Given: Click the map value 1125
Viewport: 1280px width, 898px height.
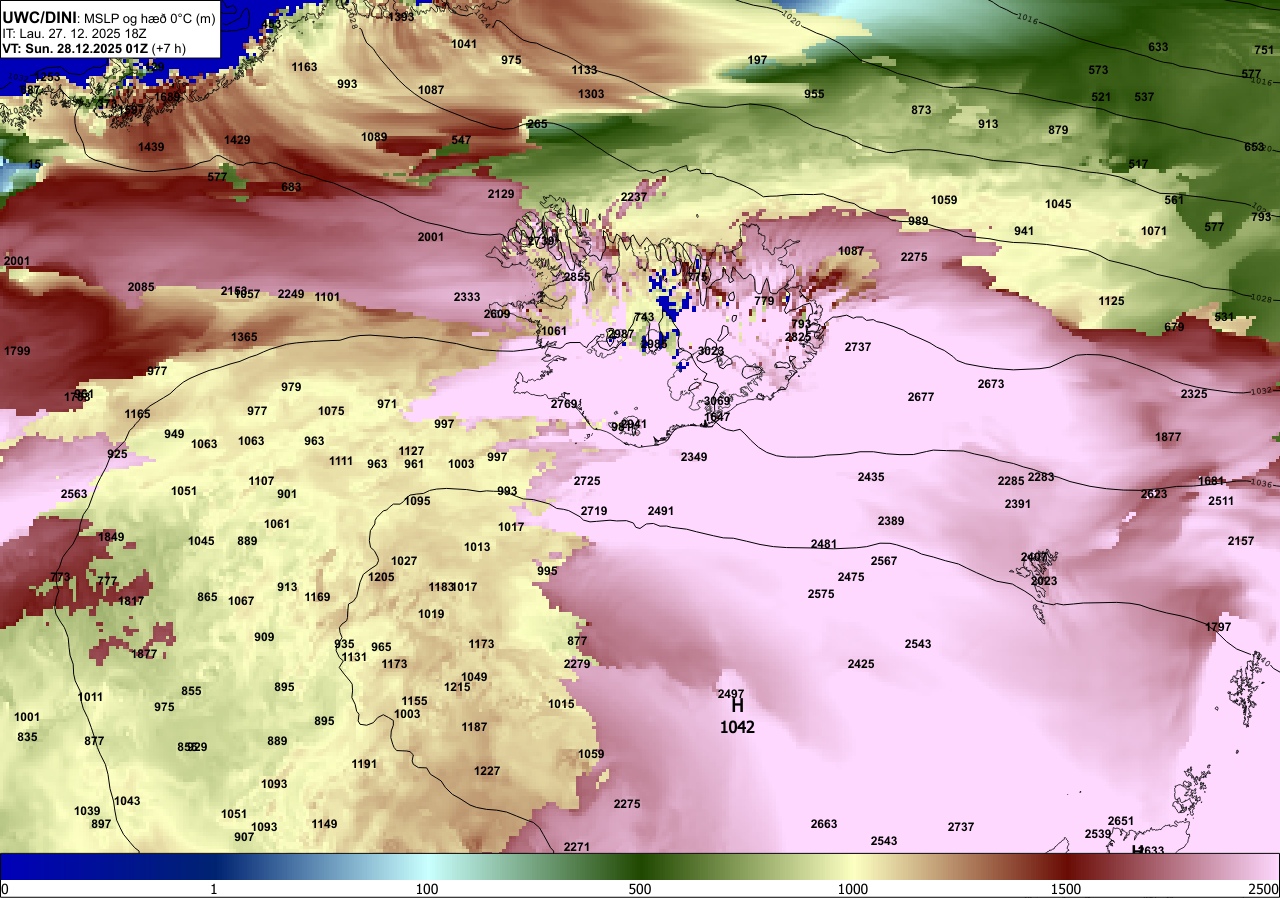Looking at the screenshot, I should click(1111, 301).
